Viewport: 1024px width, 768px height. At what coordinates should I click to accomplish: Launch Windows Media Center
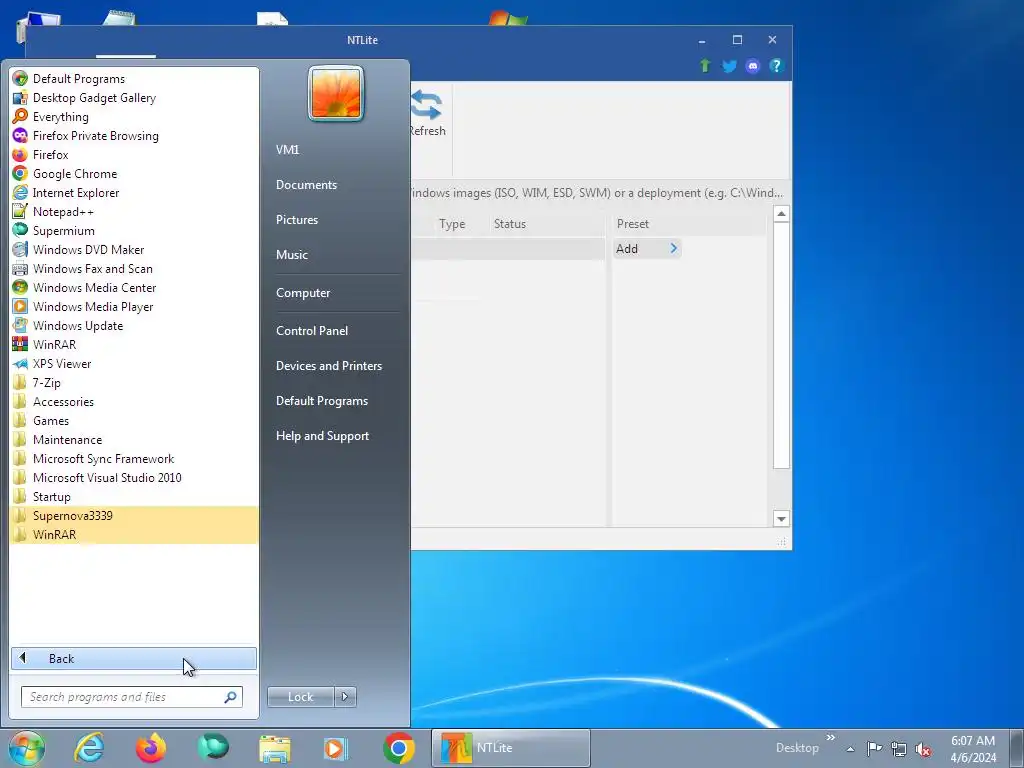[134, 287]
